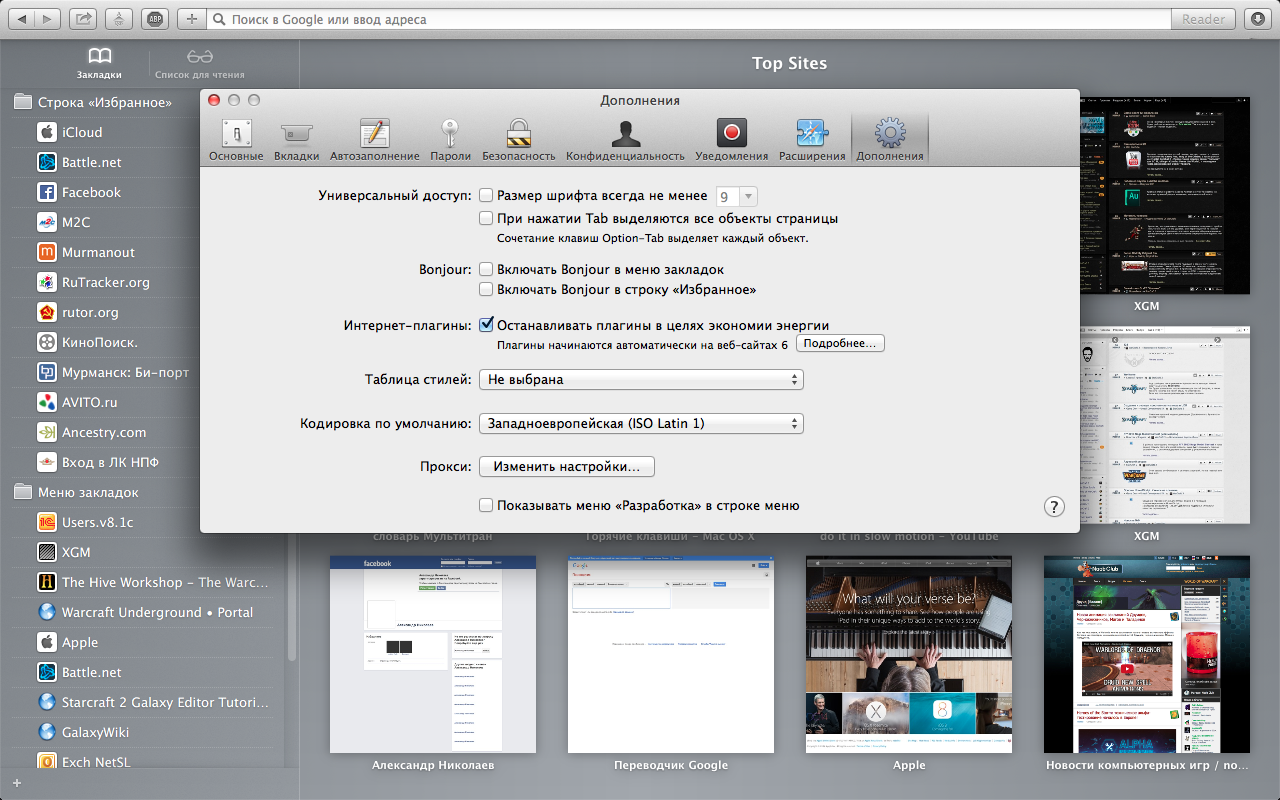Click the plus add-bookmark button near address bar
The height and width of the screenshot is (800, 1280).
click(192, 19)
